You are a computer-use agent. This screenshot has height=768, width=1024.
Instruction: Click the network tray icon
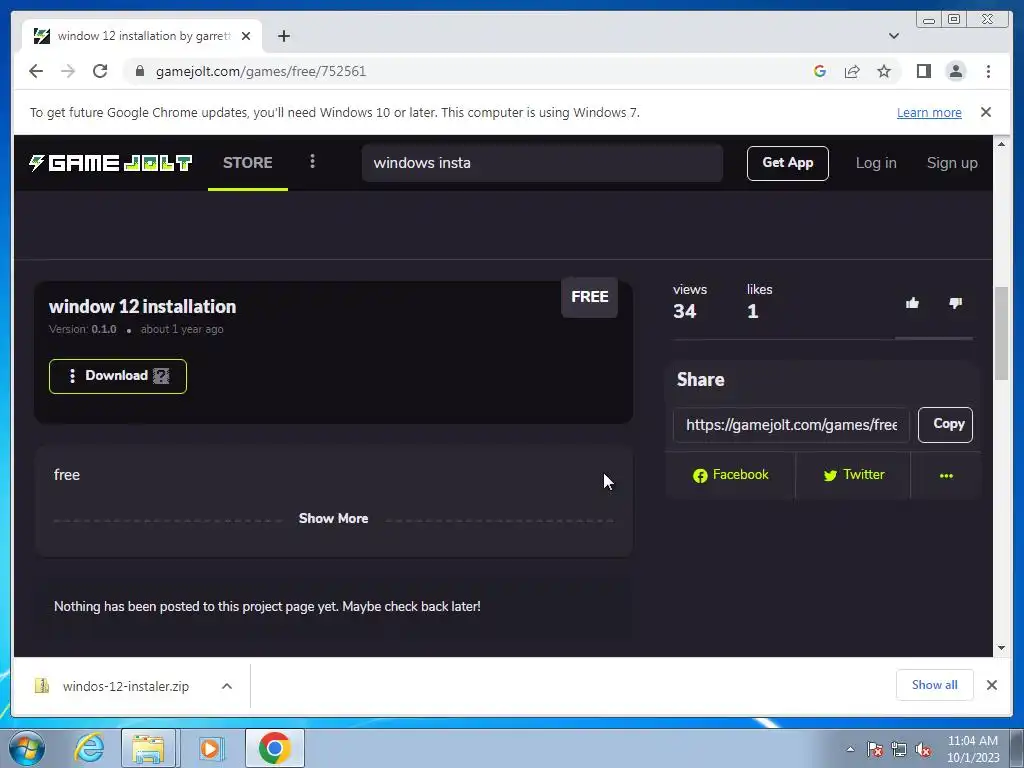pos(899,750)
